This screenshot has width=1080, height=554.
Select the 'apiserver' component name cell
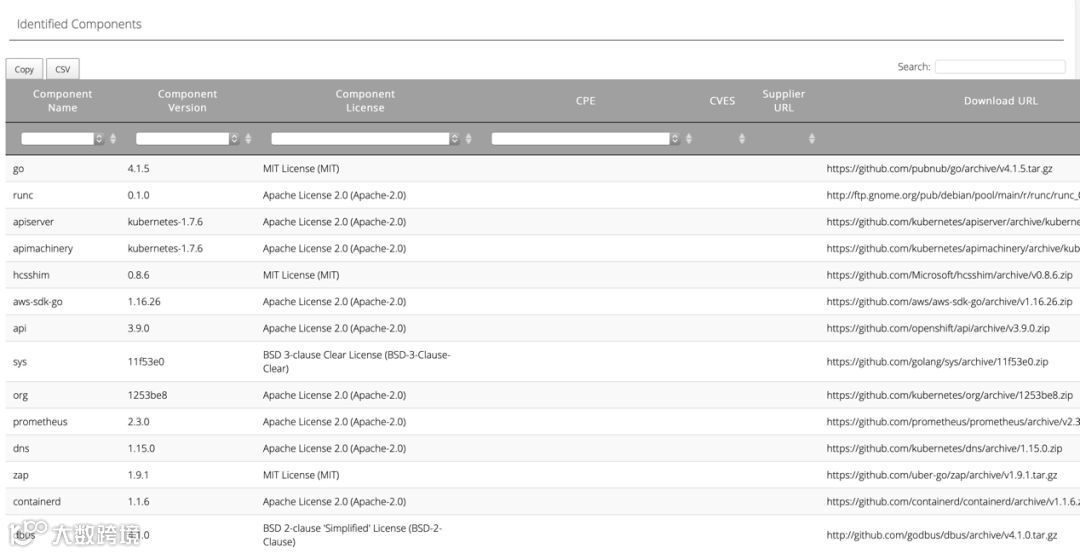pos(33,222)
